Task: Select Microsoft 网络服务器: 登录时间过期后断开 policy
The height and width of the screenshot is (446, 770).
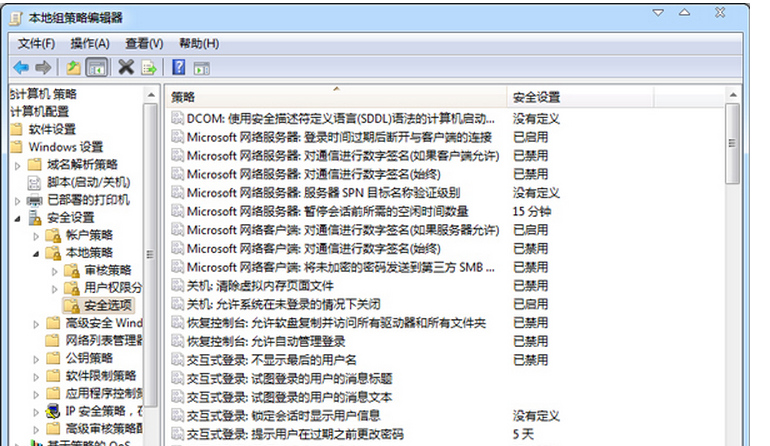Action: coord(339,137)
